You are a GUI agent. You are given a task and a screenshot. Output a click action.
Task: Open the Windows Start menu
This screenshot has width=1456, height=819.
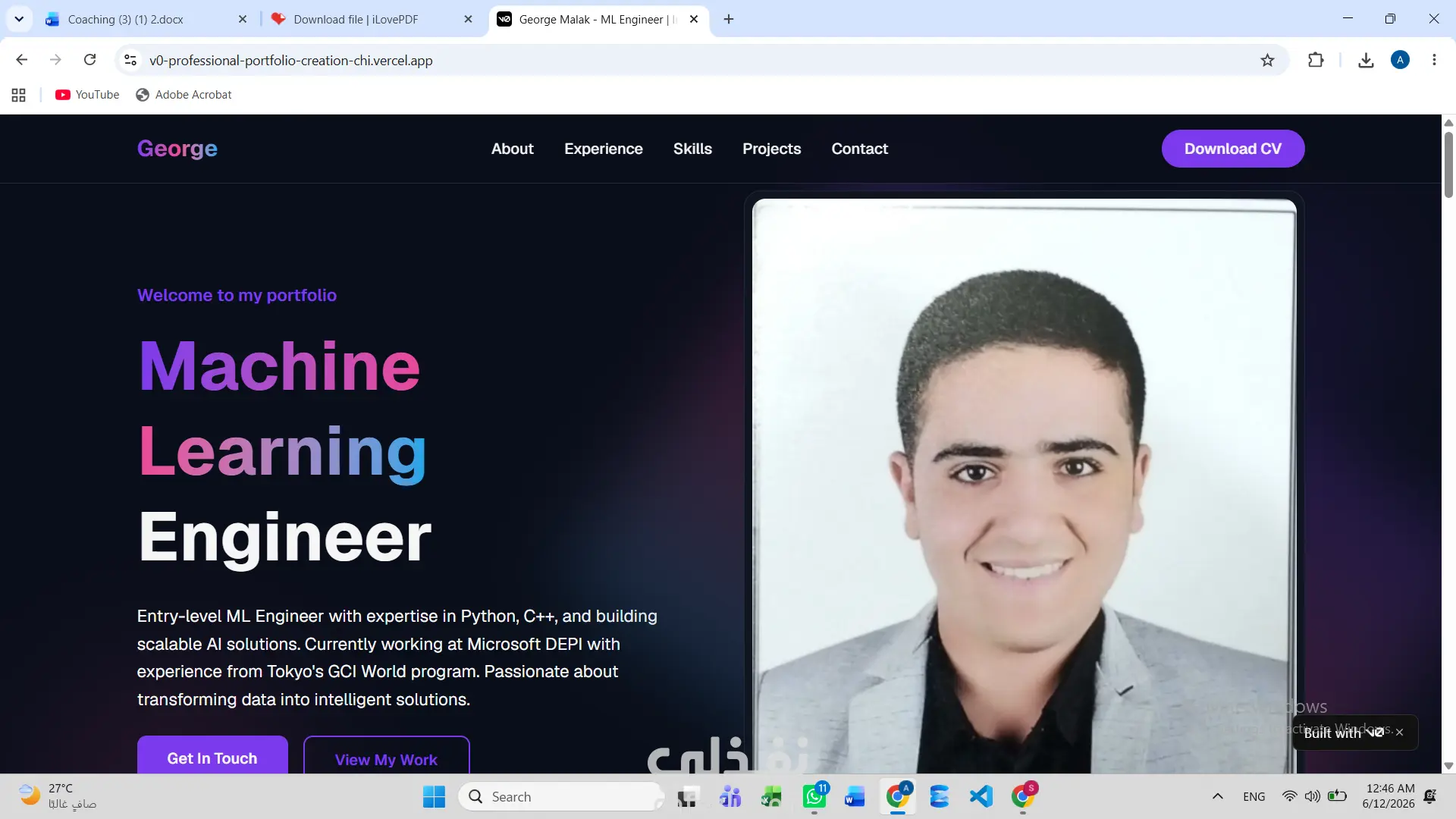click(x=434, y=796)
